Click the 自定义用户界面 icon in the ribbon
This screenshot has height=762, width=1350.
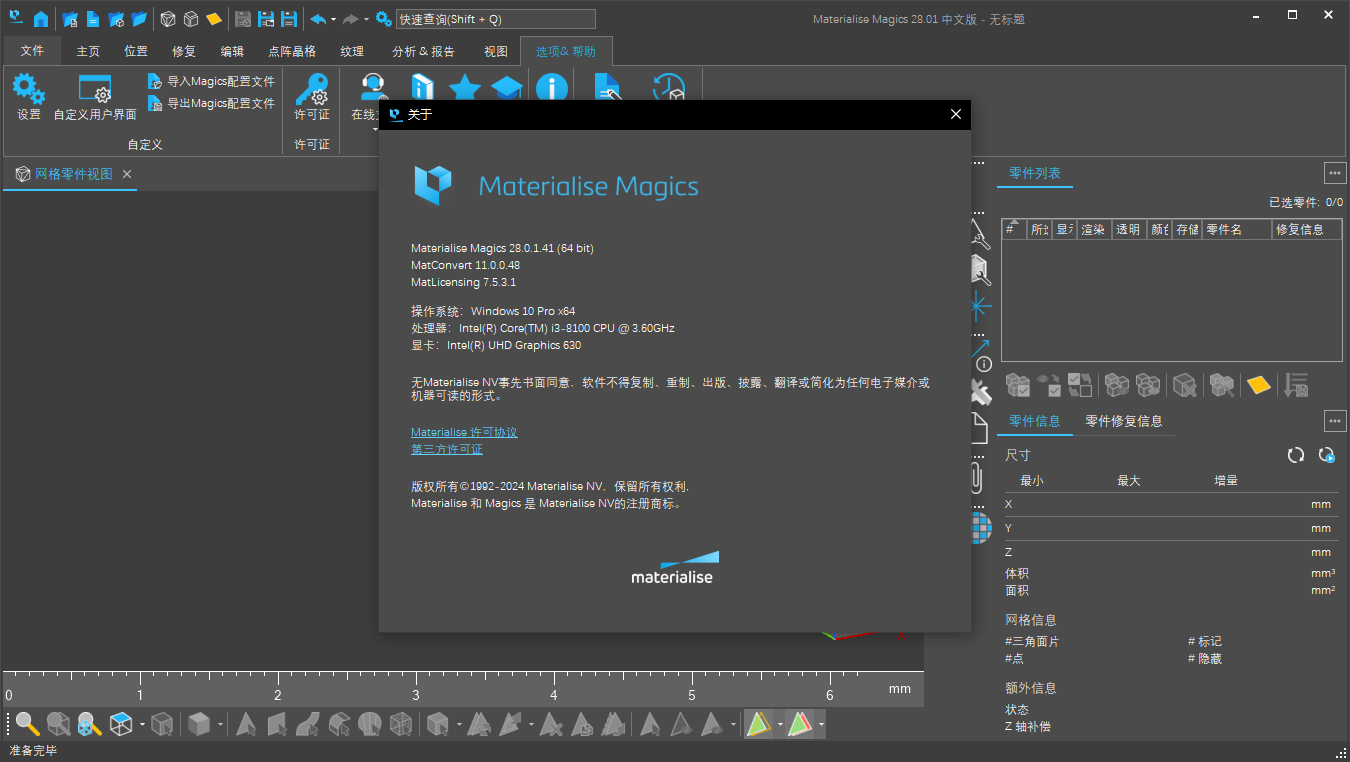tap(94, 95)
